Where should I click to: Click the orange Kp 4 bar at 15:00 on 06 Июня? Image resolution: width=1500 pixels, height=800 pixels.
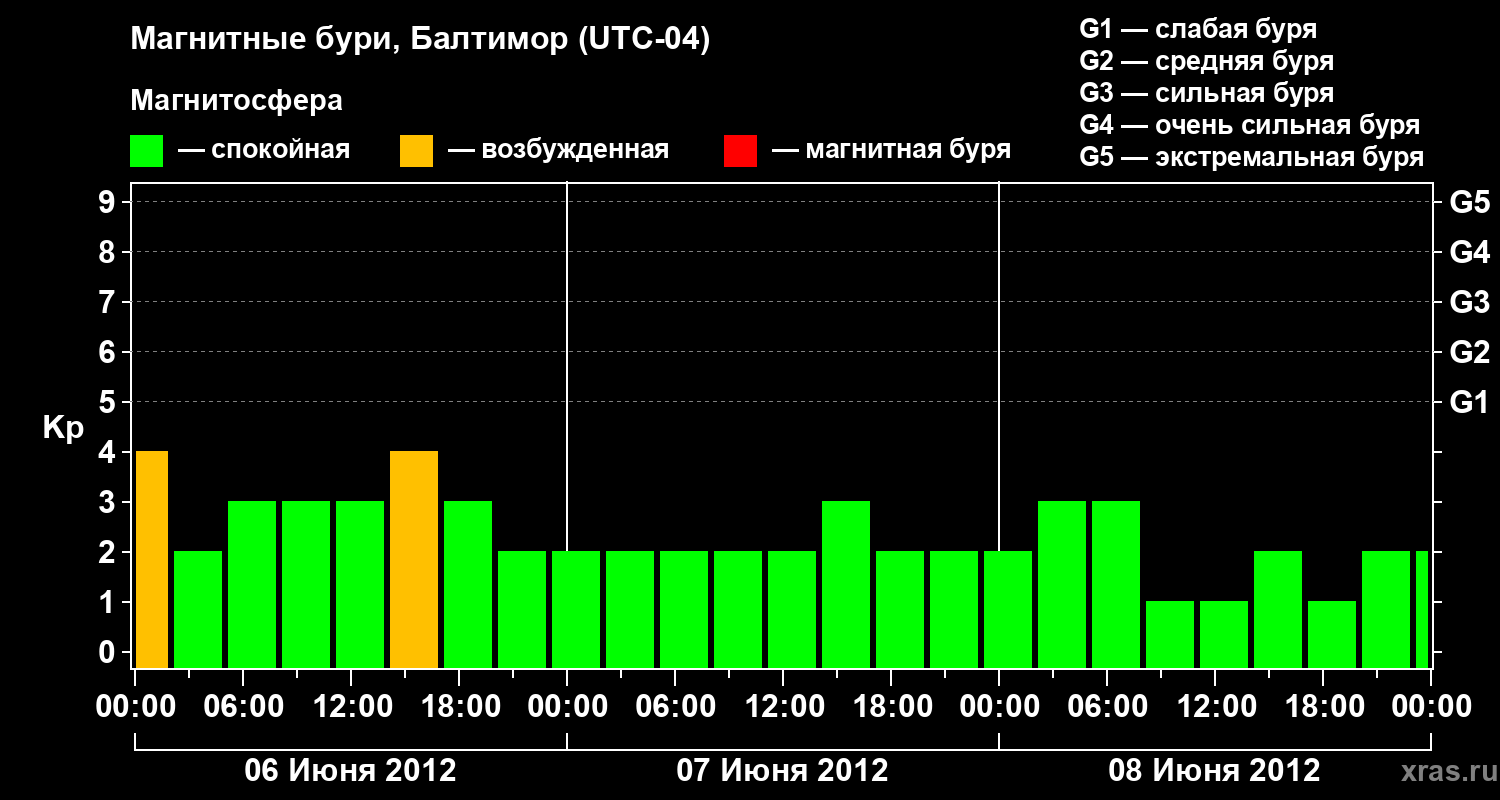[x=414, y=560]
